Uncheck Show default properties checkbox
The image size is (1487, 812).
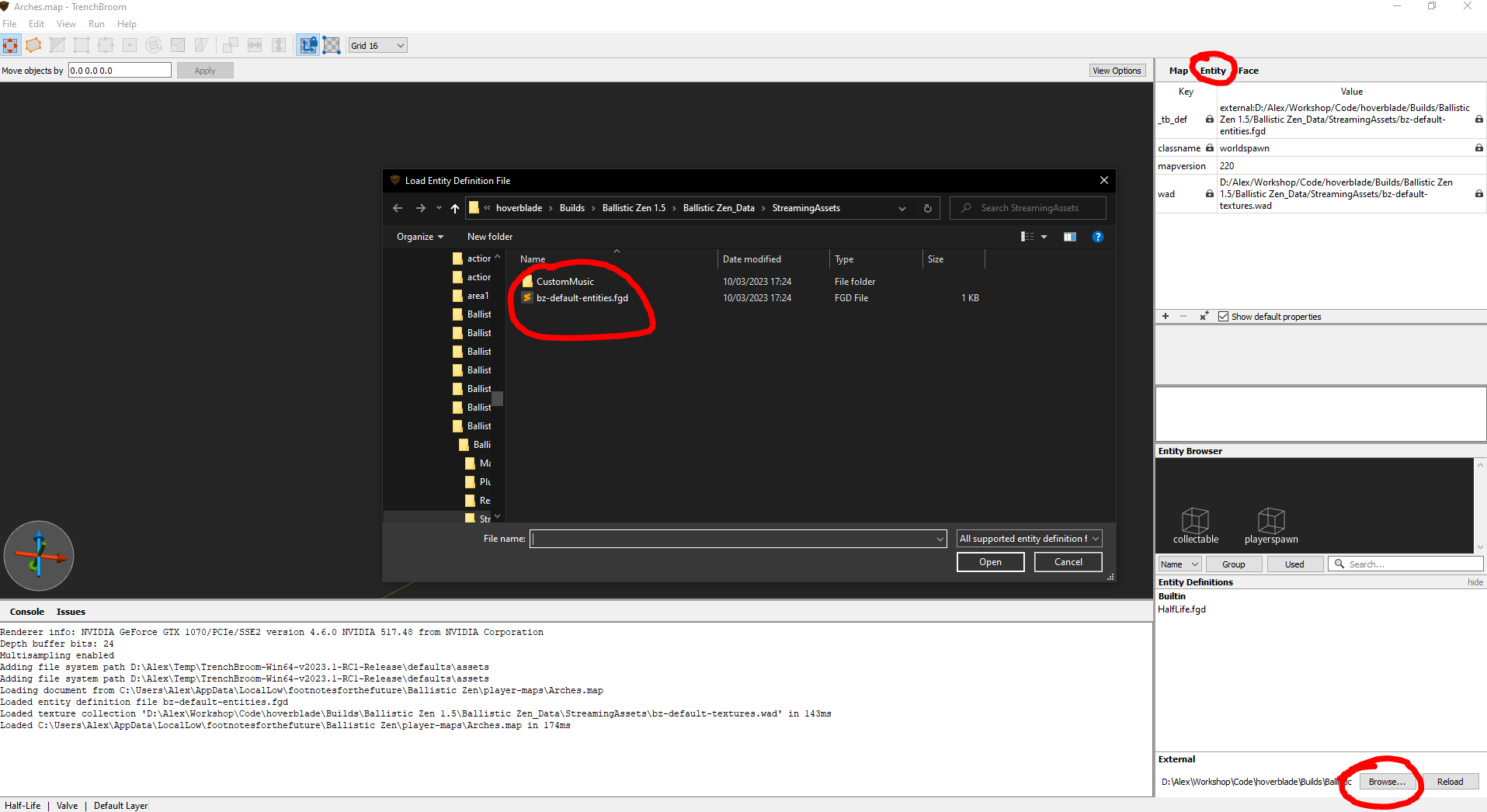click(x=1224, y=317)
